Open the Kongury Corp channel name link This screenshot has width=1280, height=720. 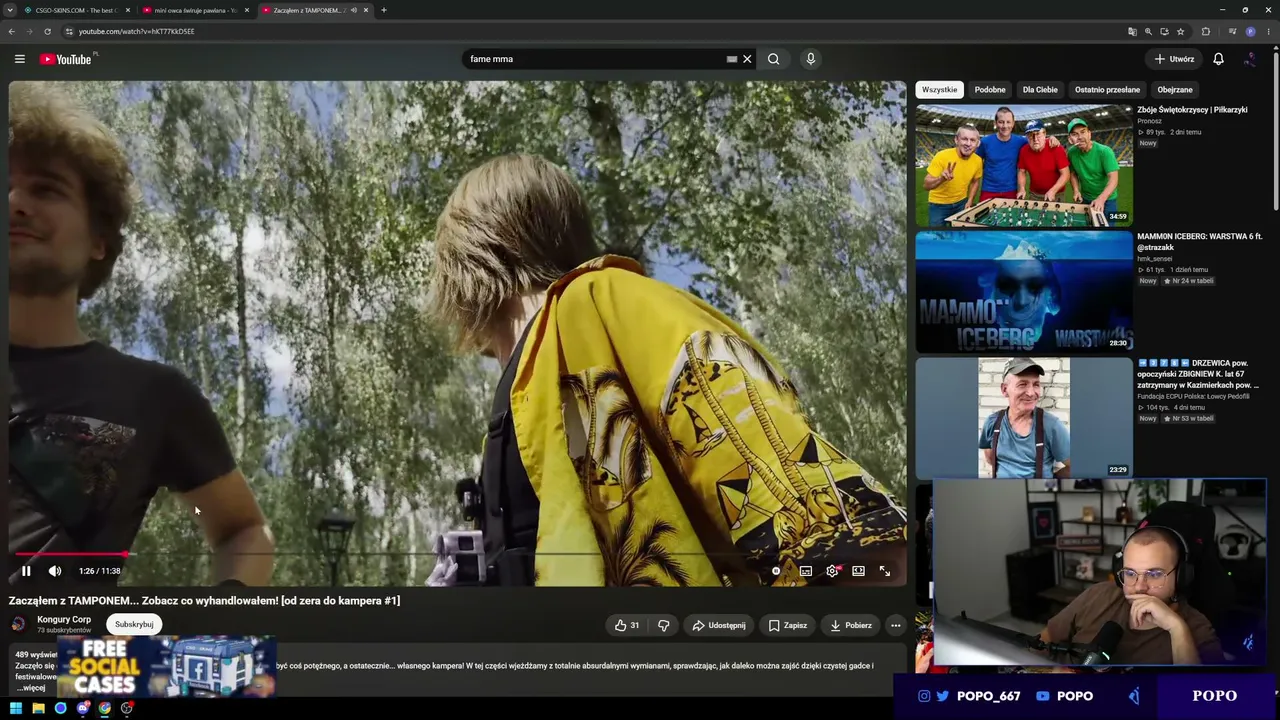click(64, 619)
